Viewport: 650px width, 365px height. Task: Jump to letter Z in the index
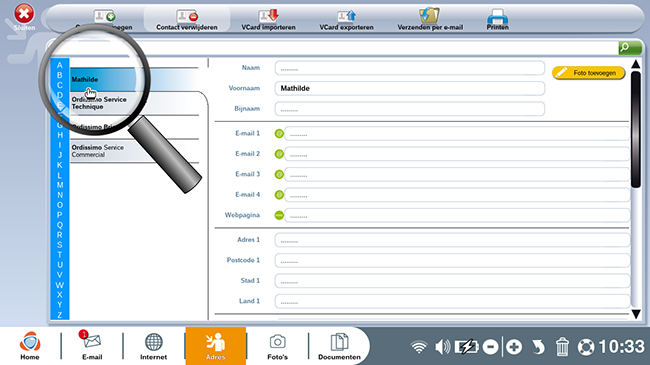(x=60, y=315)
